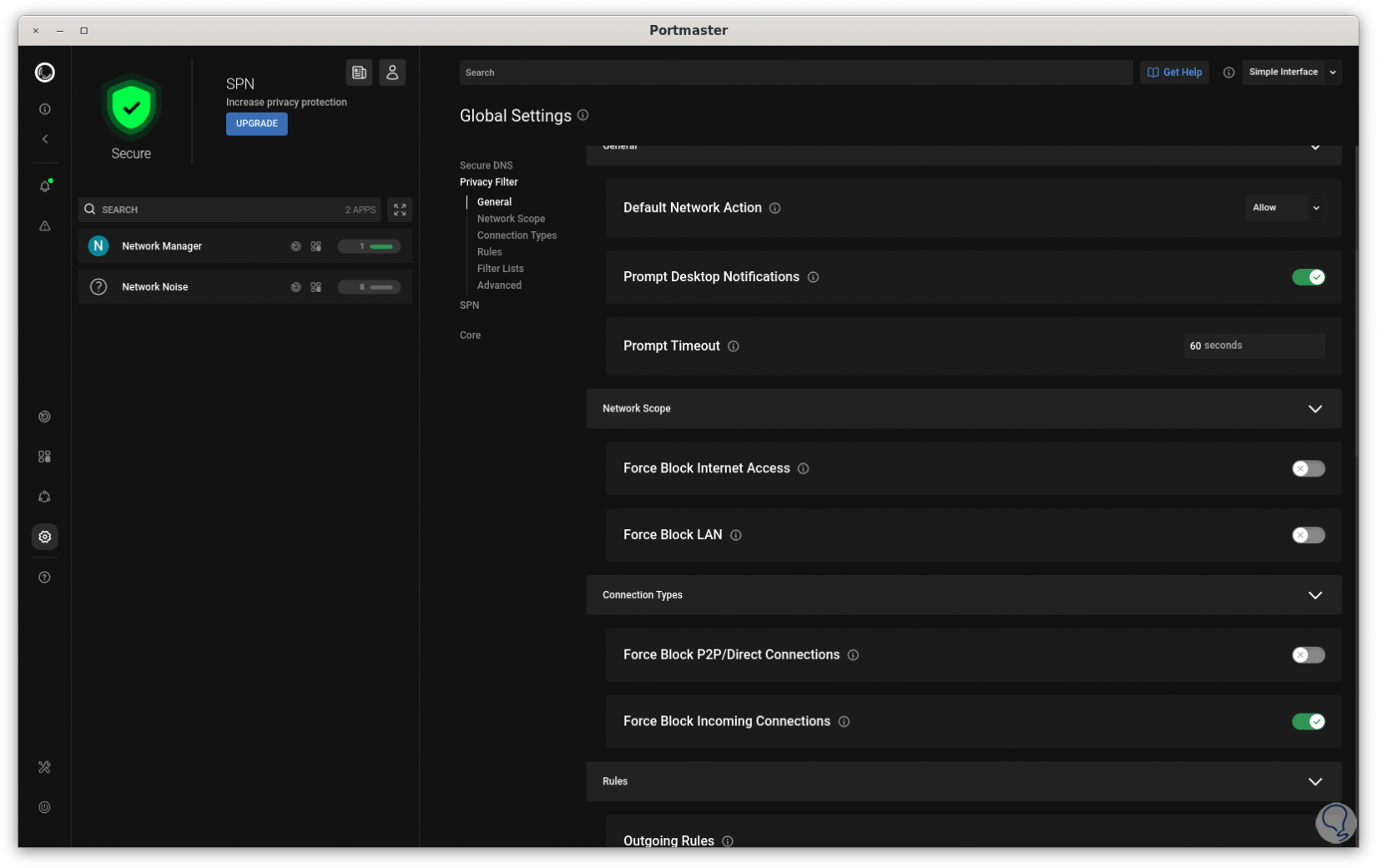Screen dimensions: 1377x868
Task: Click the info icon beside Global Settings title
Action: tap(583, 115)
